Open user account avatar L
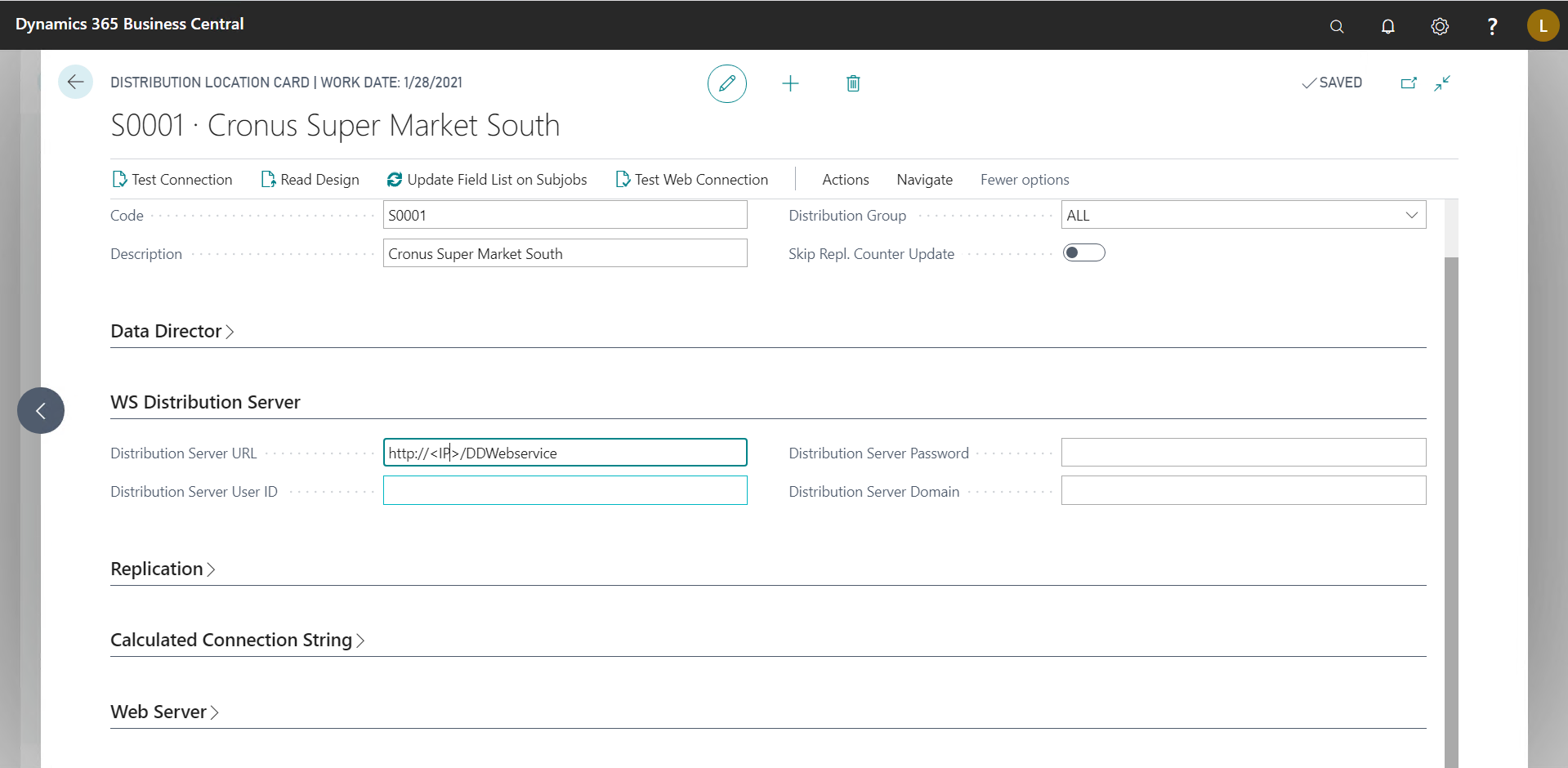This screenshot has height=768, width=1568. [1543, 25]
